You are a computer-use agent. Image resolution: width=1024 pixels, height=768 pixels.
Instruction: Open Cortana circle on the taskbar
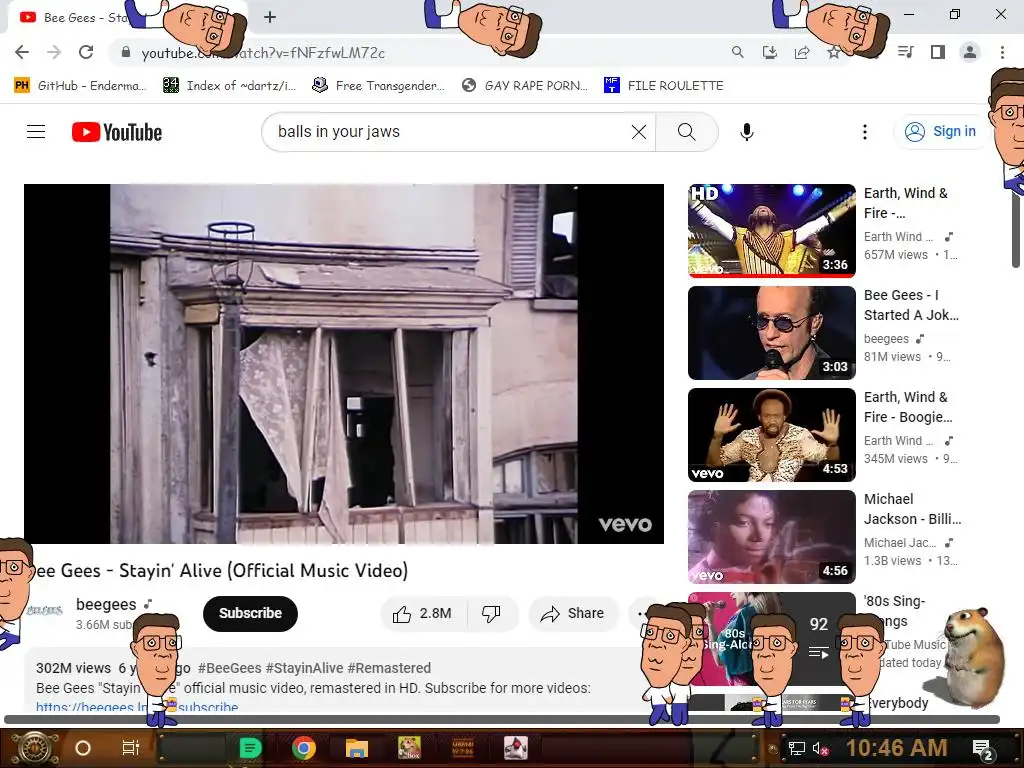click(x=83, y=748)
